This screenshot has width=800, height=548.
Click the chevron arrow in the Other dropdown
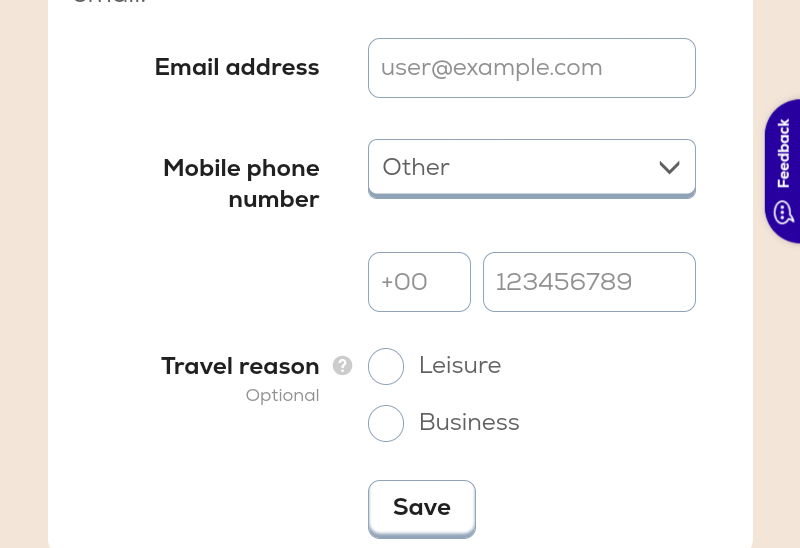(669, 167)
